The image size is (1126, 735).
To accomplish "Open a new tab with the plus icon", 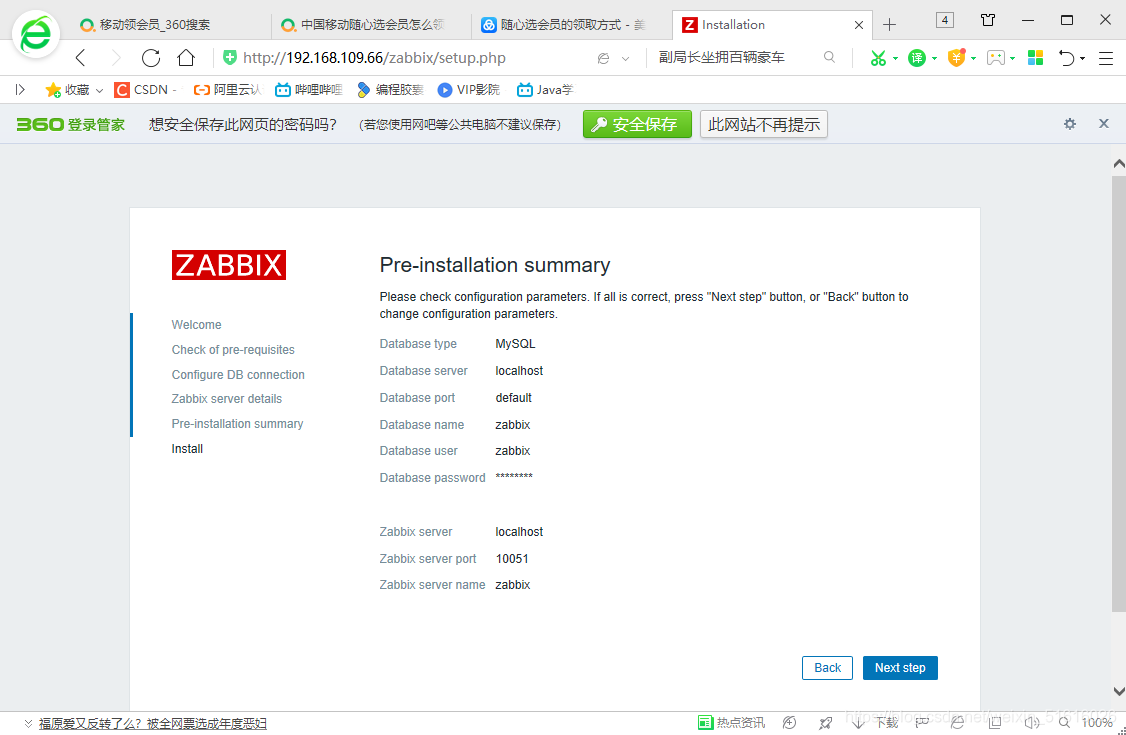I will [x=890, y=25].
